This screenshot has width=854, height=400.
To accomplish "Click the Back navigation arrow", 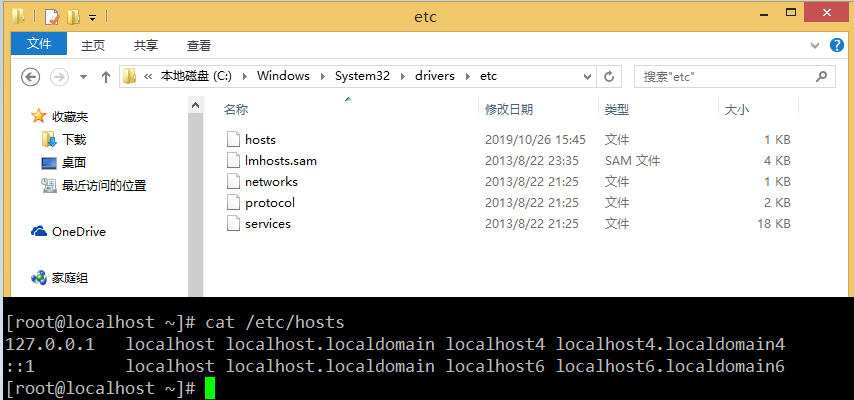I will (30, 77).
